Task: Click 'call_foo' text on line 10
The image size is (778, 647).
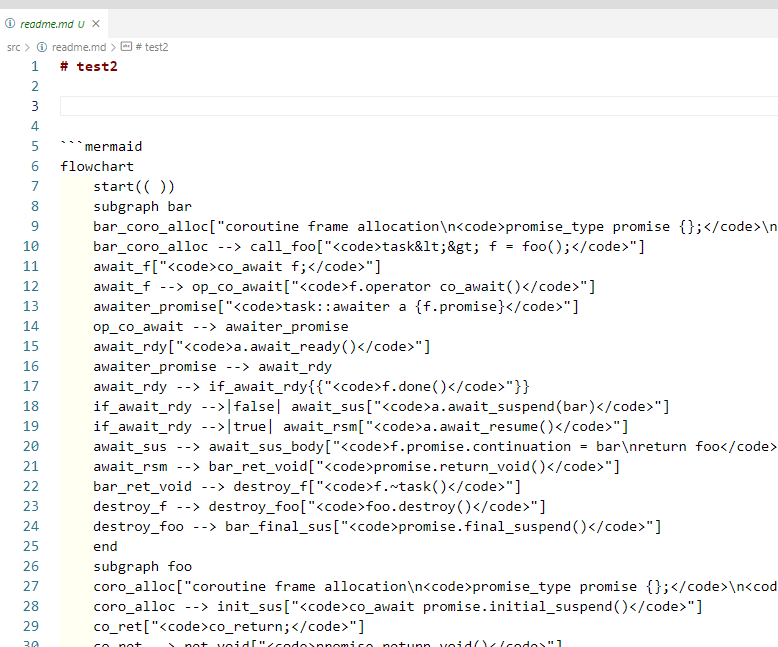Action: click(x=283, y=247)
